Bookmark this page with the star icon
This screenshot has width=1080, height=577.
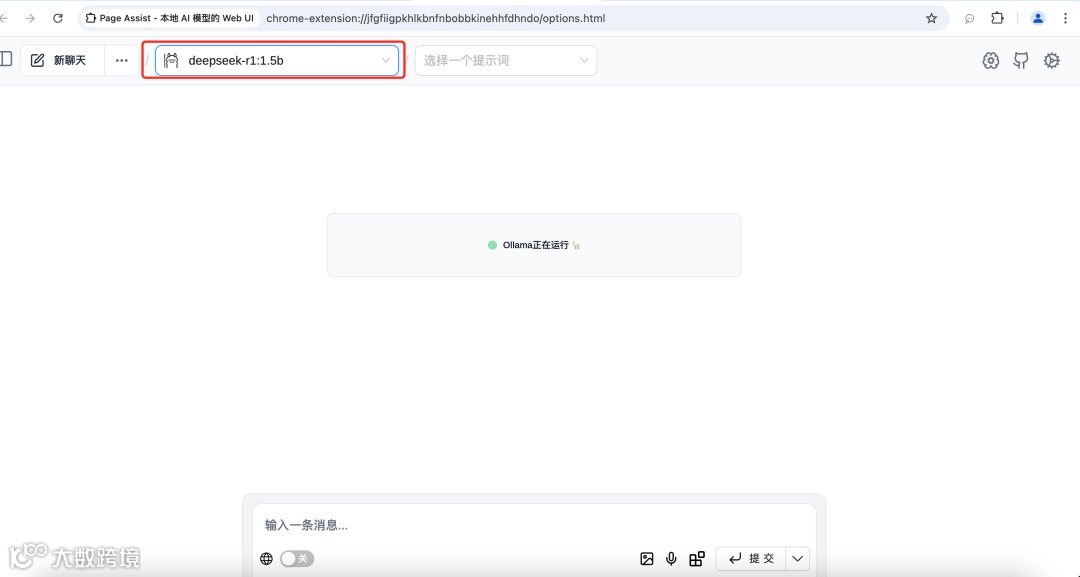[x=931, y=19]
